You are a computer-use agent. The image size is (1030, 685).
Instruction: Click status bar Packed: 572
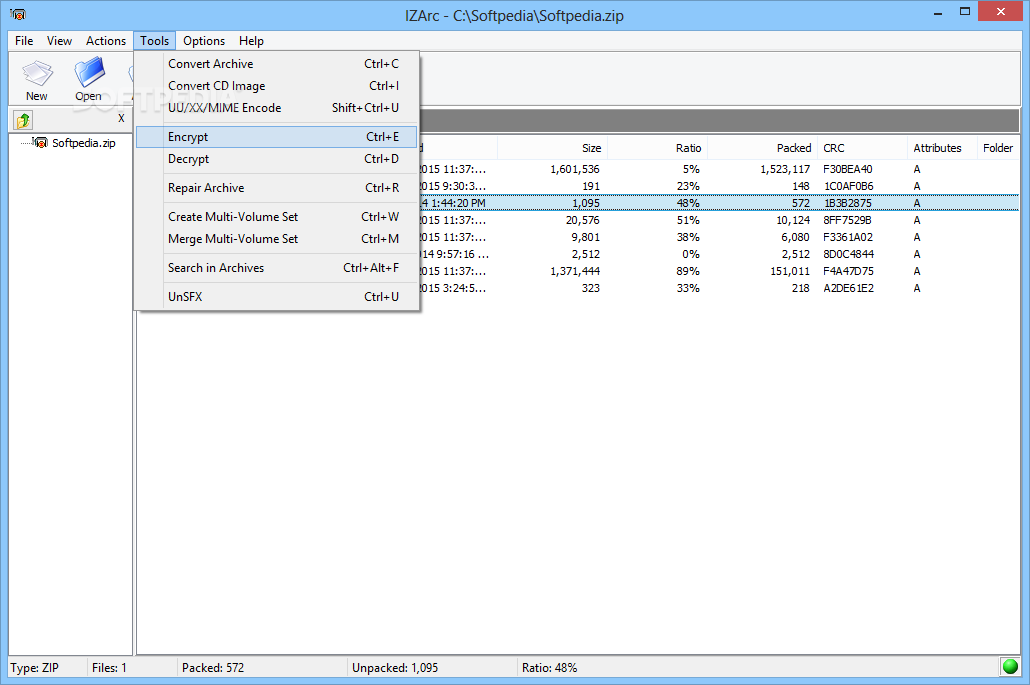[x=213, y=668]
